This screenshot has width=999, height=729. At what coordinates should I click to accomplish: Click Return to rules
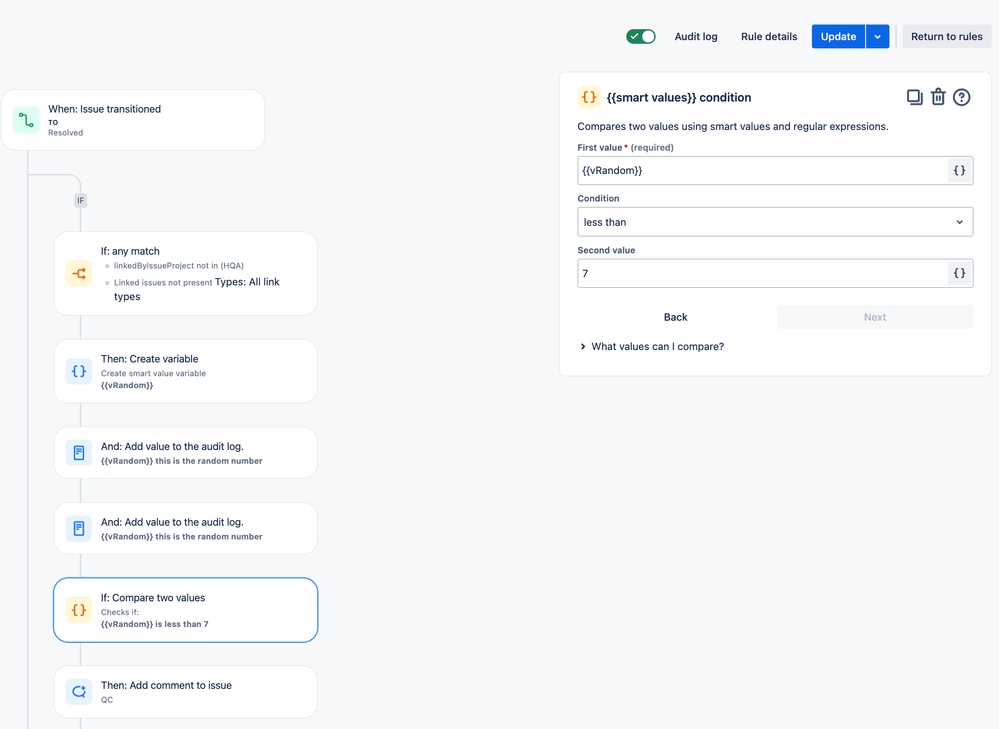(x=946, y=36)
